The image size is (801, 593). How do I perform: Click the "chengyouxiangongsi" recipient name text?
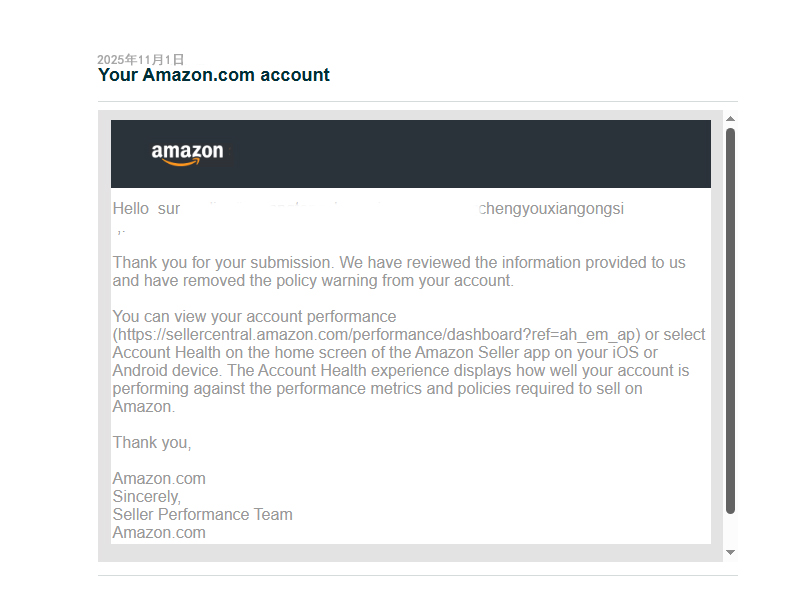(x=551, y=209)
